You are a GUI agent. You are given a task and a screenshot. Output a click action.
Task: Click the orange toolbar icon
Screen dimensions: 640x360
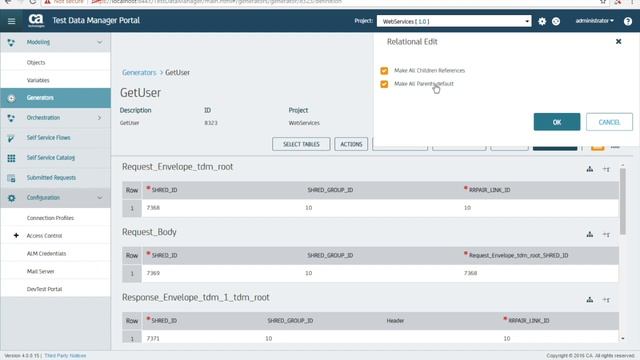click(598, 147)
